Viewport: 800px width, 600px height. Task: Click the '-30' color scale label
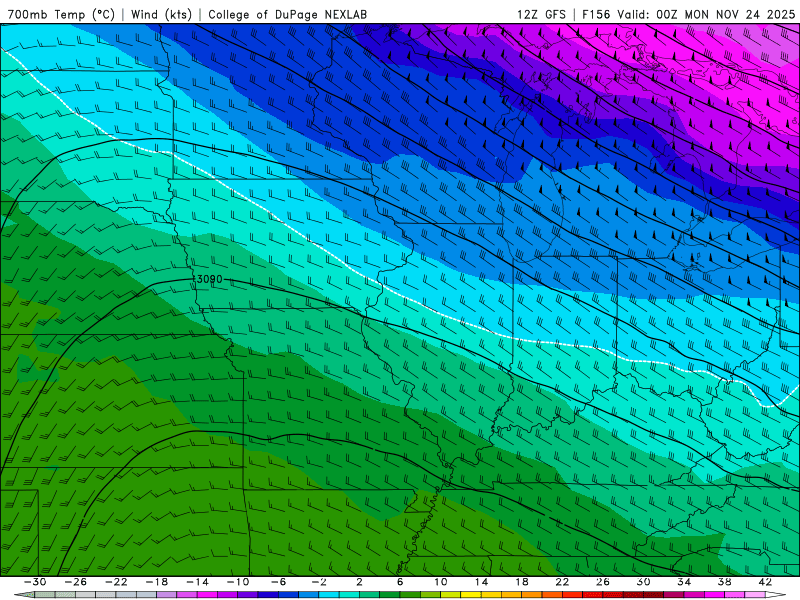[35, 582]
